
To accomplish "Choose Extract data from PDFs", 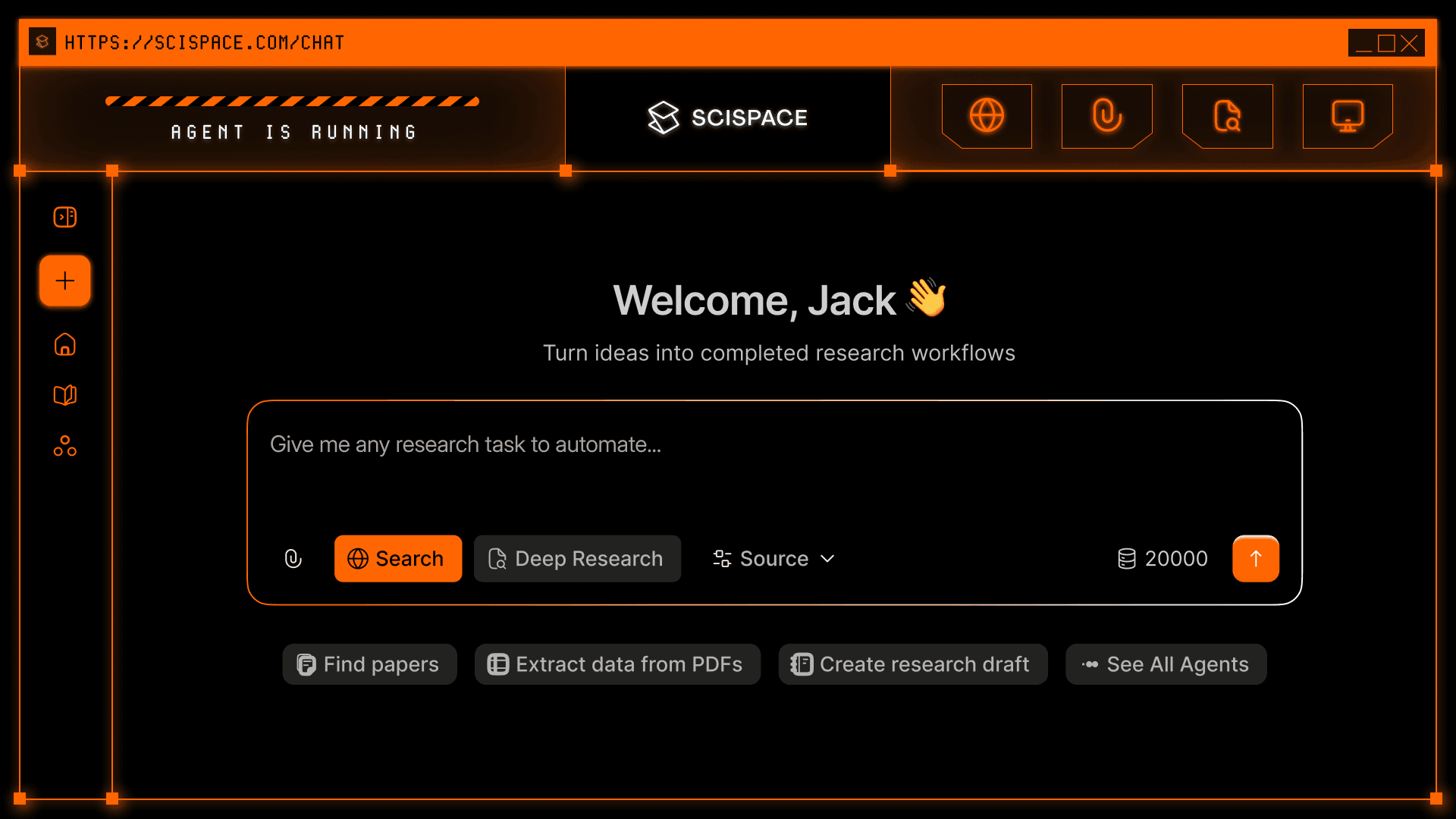I will (x=617, y=664).
